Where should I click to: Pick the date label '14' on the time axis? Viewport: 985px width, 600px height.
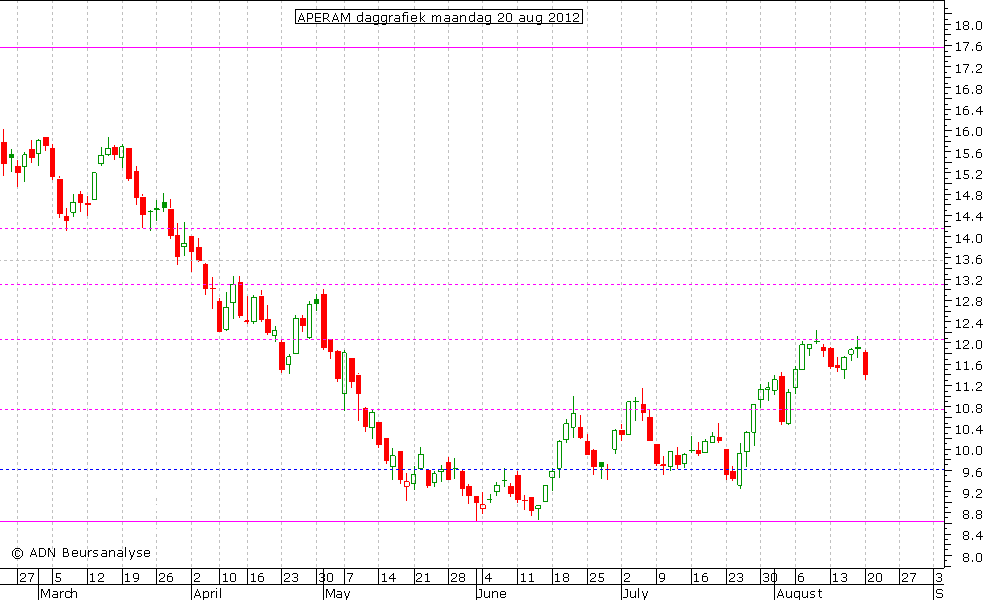click(x=388, y=577)
